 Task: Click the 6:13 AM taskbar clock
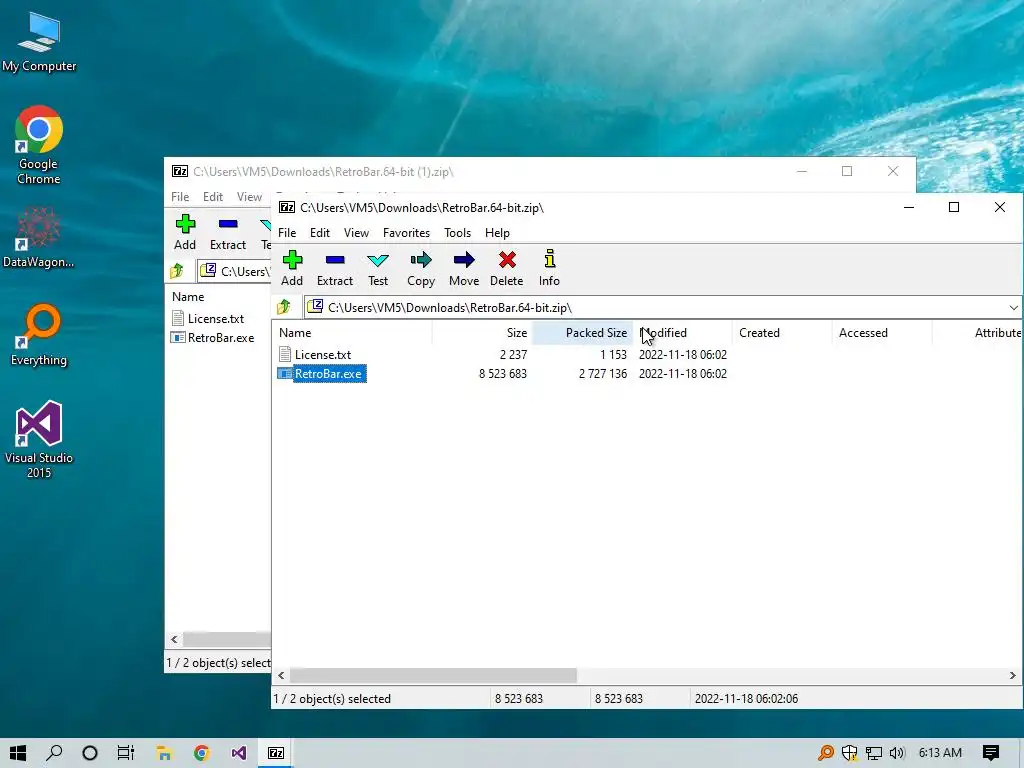click(x=940, y=753)
